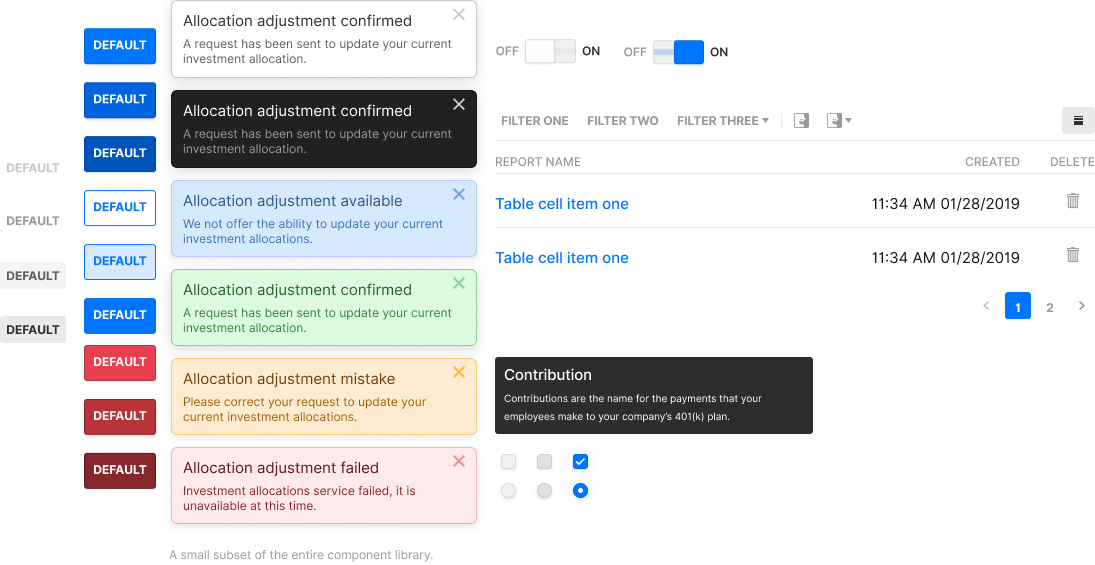Turn on the white switch that is off

point(550,52)
